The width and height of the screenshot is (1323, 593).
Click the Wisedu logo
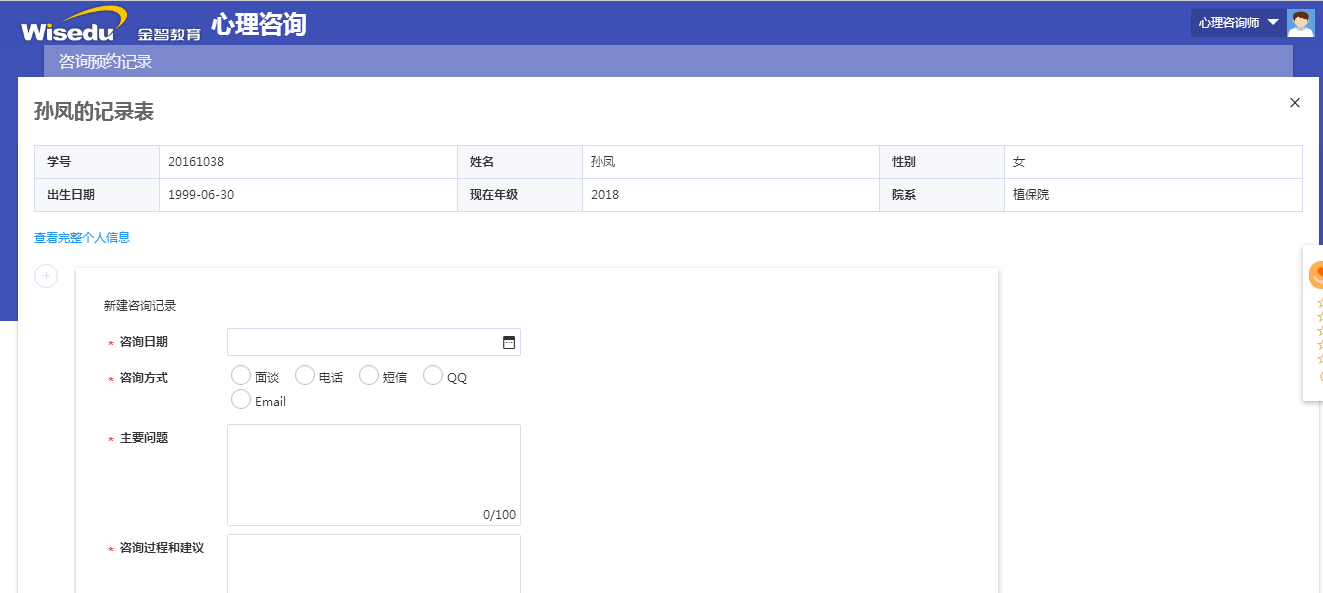74,24
